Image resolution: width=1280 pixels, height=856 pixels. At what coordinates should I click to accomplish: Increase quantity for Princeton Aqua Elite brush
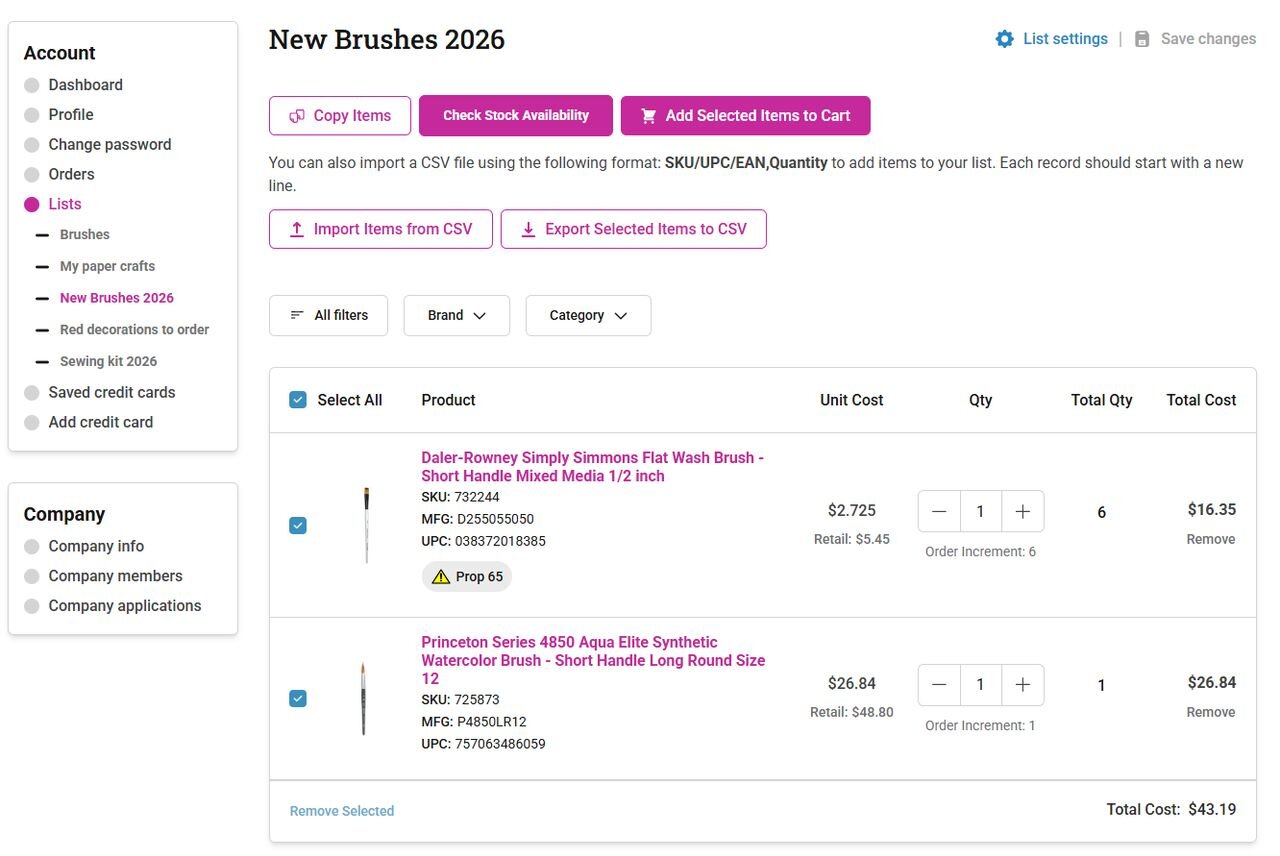1022,685
